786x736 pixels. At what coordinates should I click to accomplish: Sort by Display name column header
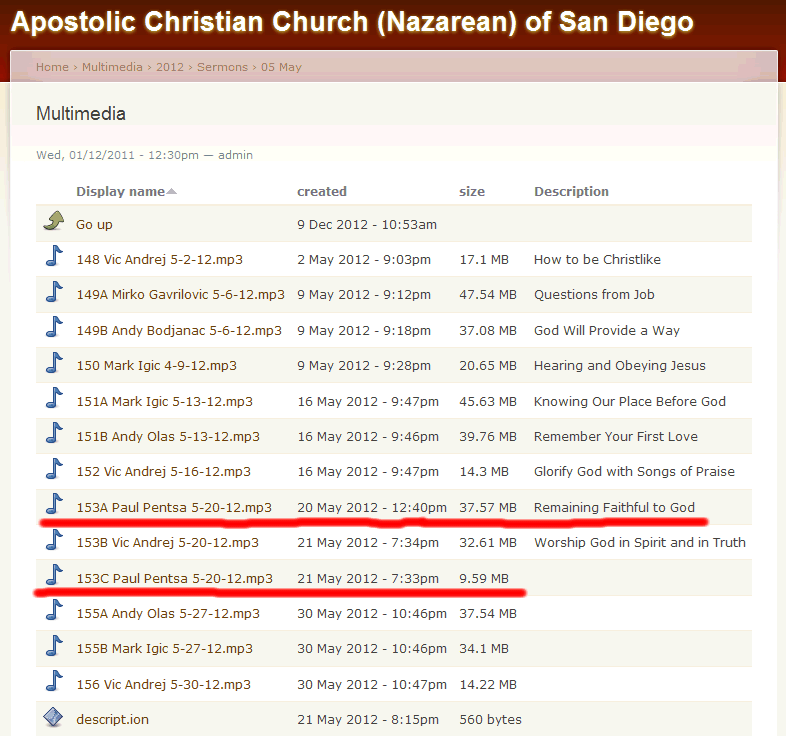(x=120, y=191)
